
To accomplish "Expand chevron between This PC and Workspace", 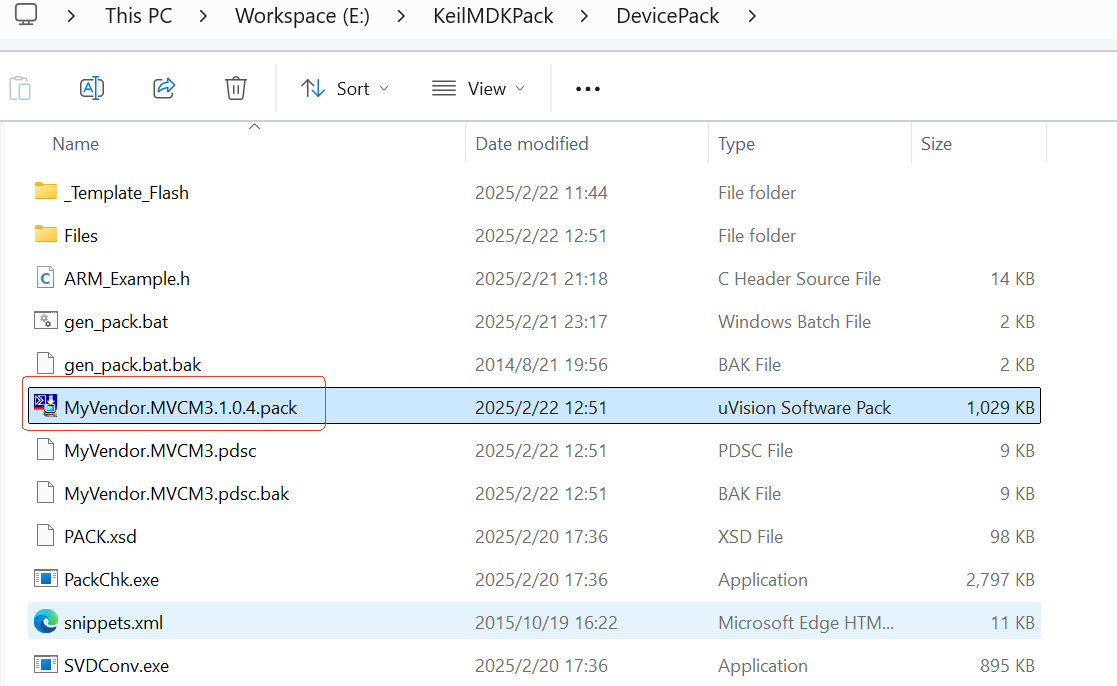I will (x=203, y=16).
